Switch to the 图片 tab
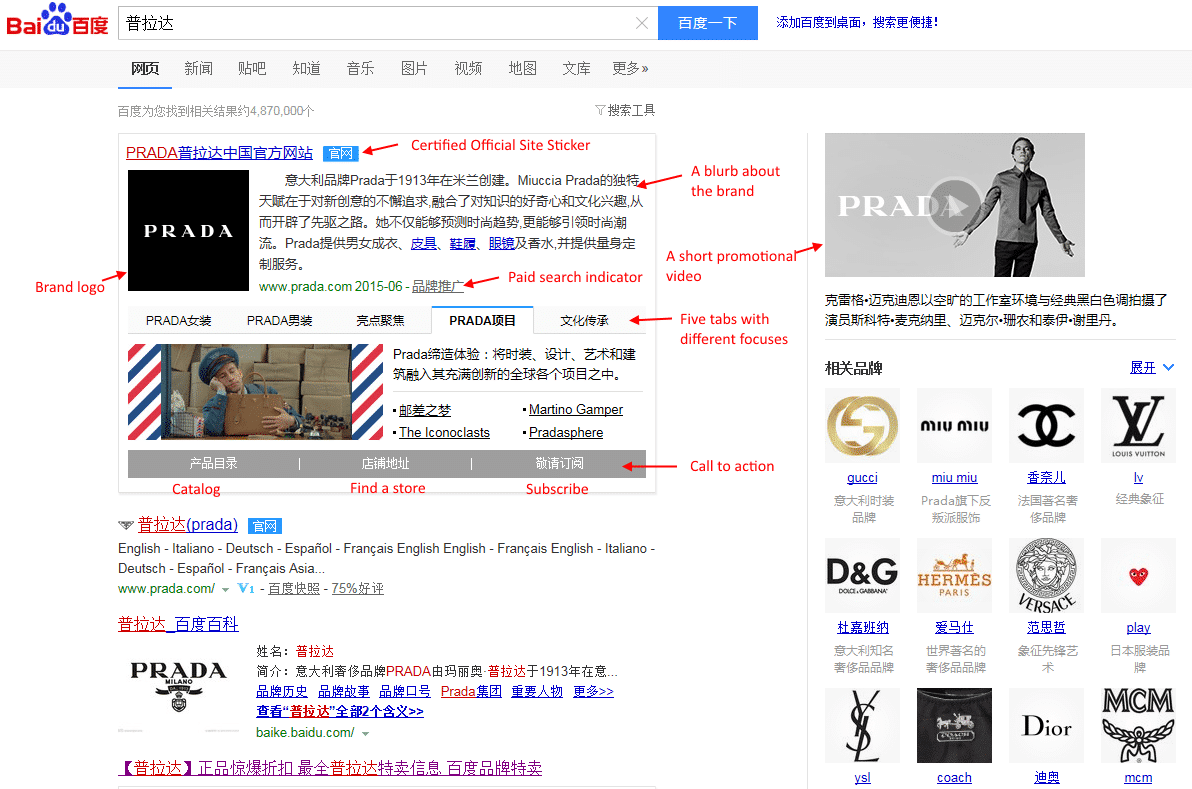Viewport: 1192px width, 789px height. [x=414, y=68]
